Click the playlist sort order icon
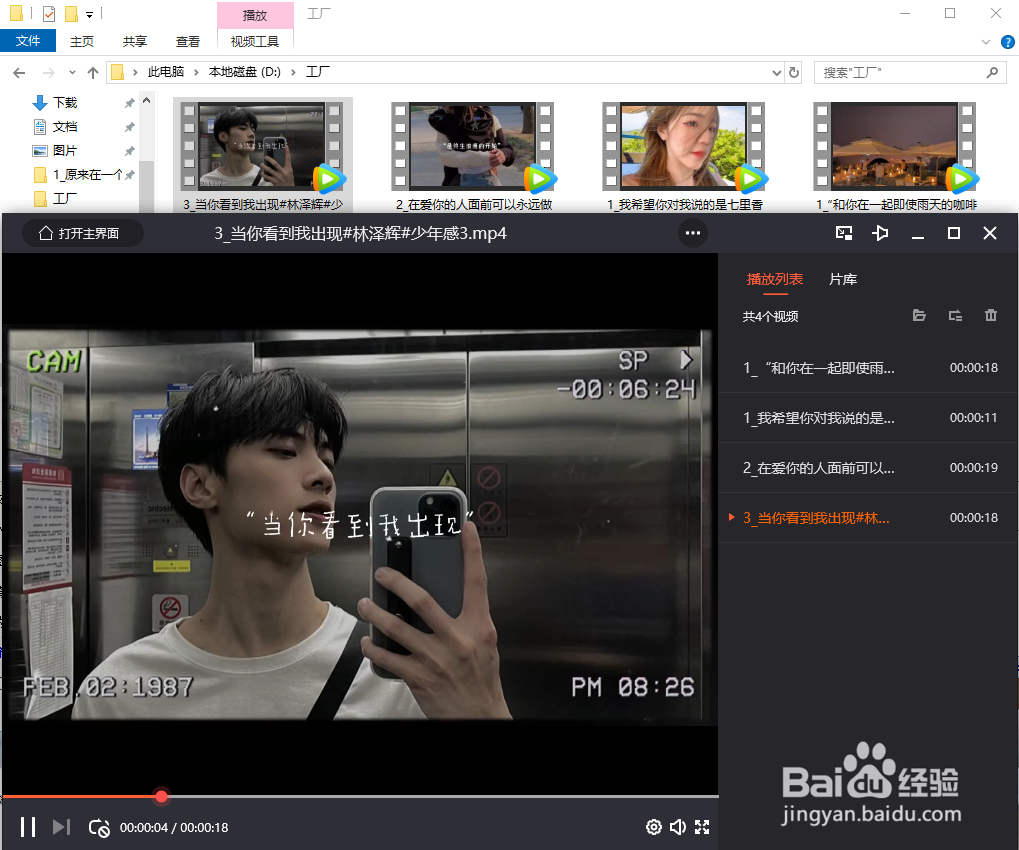 955,316
